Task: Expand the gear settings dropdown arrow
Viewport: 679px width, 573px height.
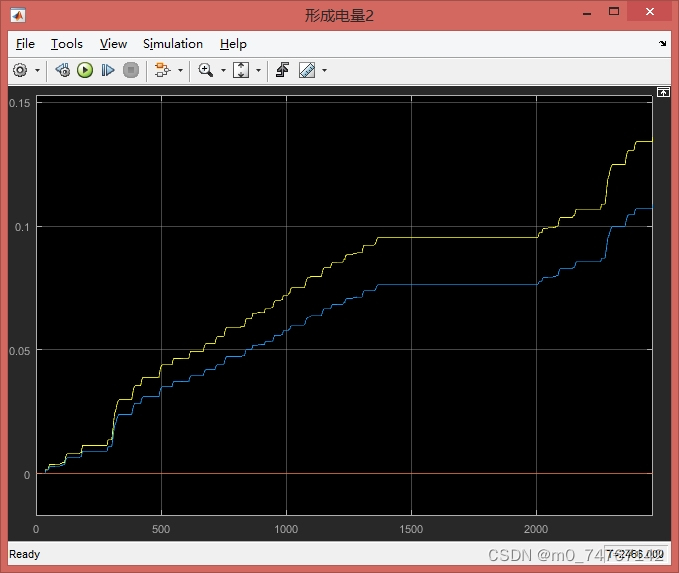Action: pyautogui.click(x=37, y=70)
